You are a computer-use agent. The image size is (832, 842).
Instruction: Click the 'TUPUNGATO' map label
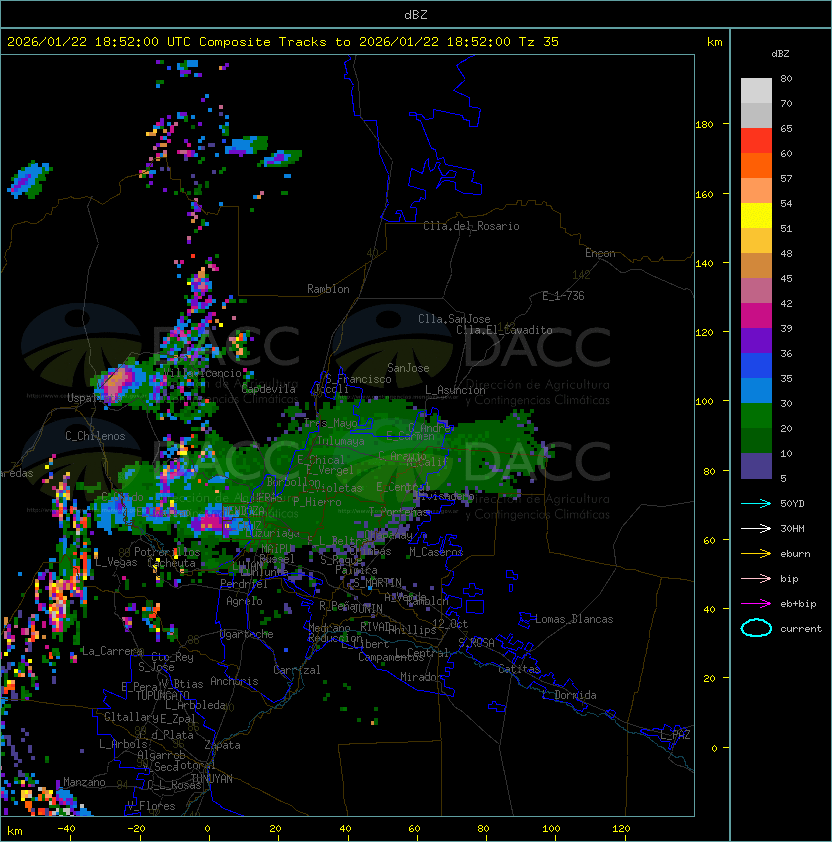pos(163,695)
